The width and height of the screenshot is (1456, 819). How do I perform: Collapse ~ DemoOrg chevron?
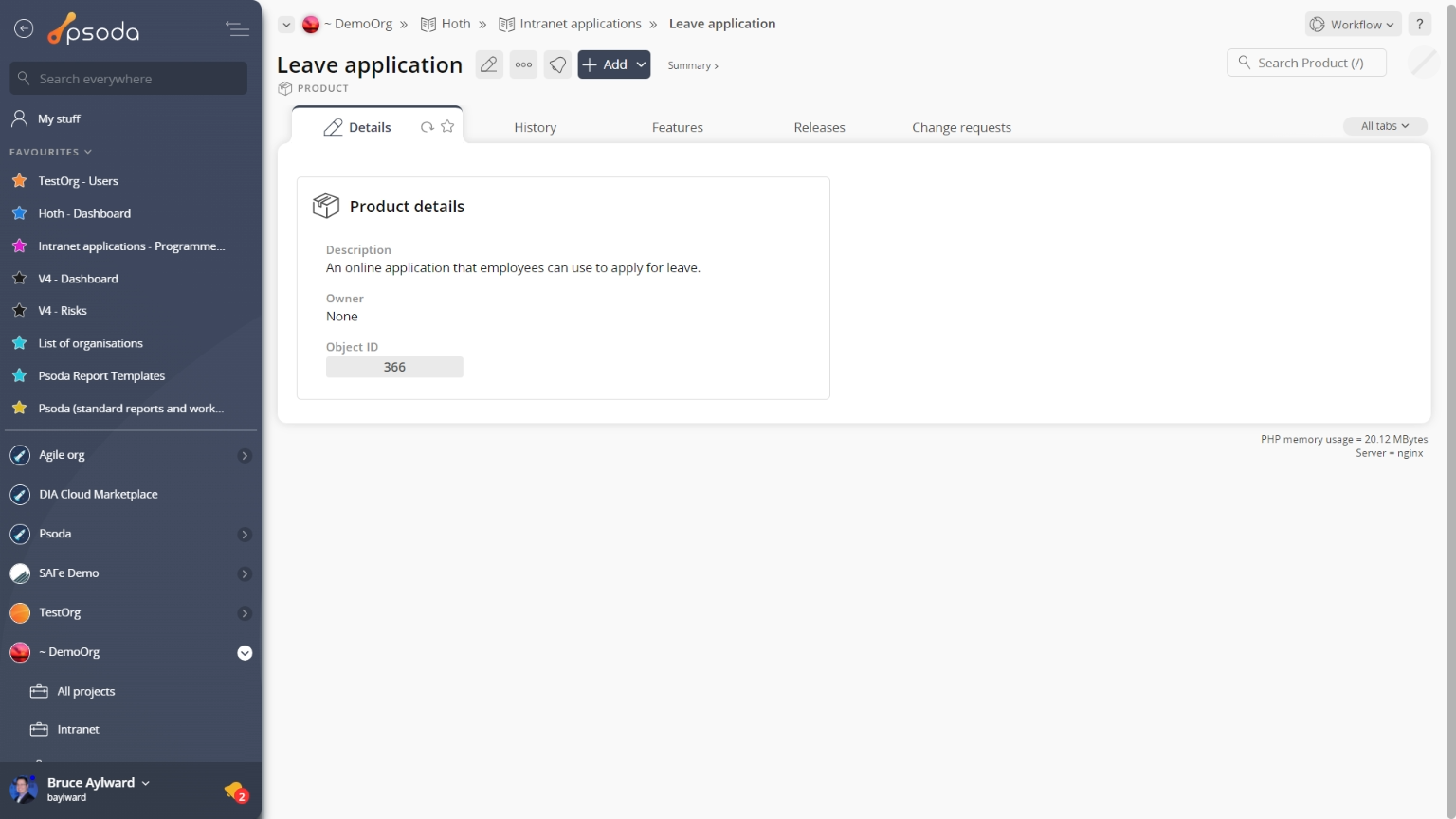click(245, 653)
